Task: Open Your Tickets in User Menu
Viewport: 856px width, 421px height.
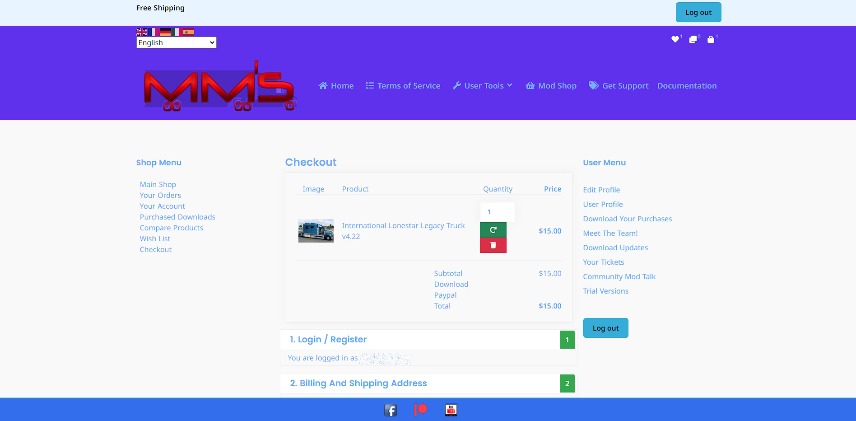Action: pos(604,262)
